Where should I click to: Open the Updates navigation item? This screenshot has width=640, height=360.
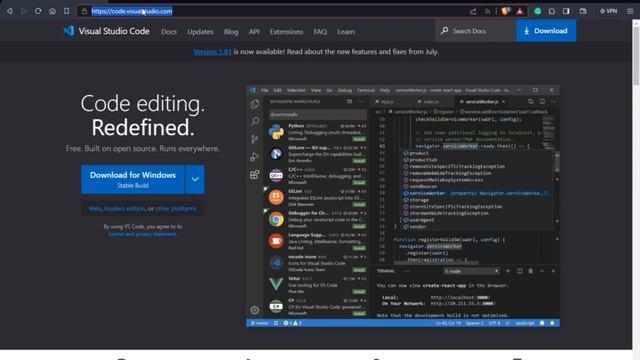200,32
